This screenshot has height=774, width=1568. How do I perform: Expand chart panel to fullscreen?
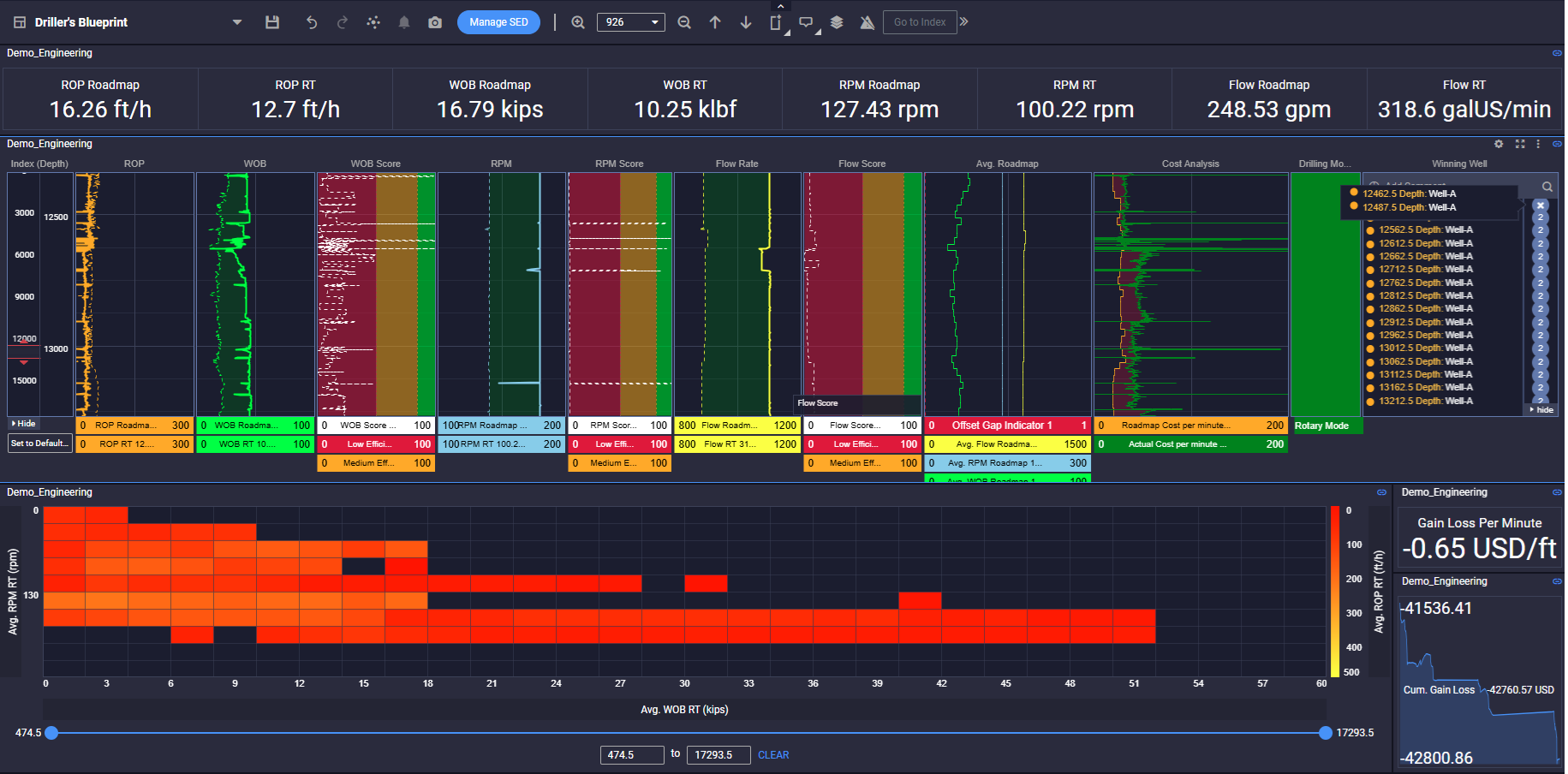point(1520,144)
